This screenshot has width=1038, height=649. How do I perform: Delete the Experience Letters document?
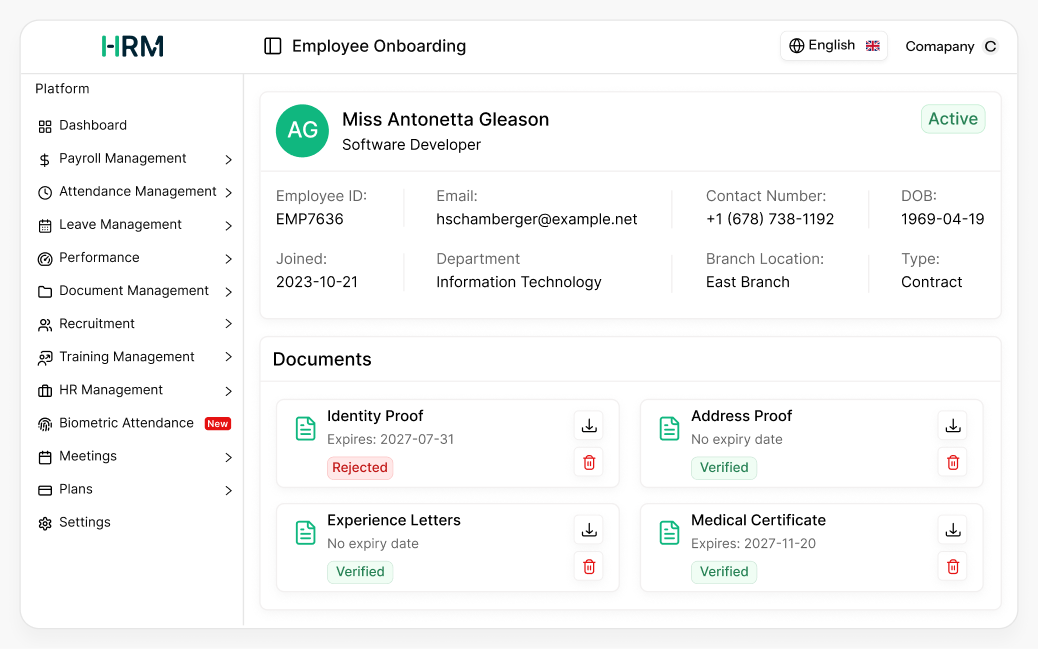[x=588, y=566]
